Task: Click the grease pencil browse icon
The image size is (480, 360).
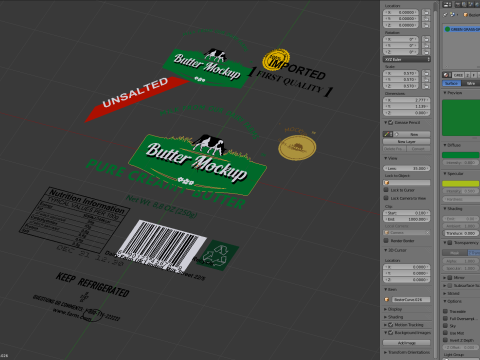Action: pyautogui.click(x=388, y=134)
